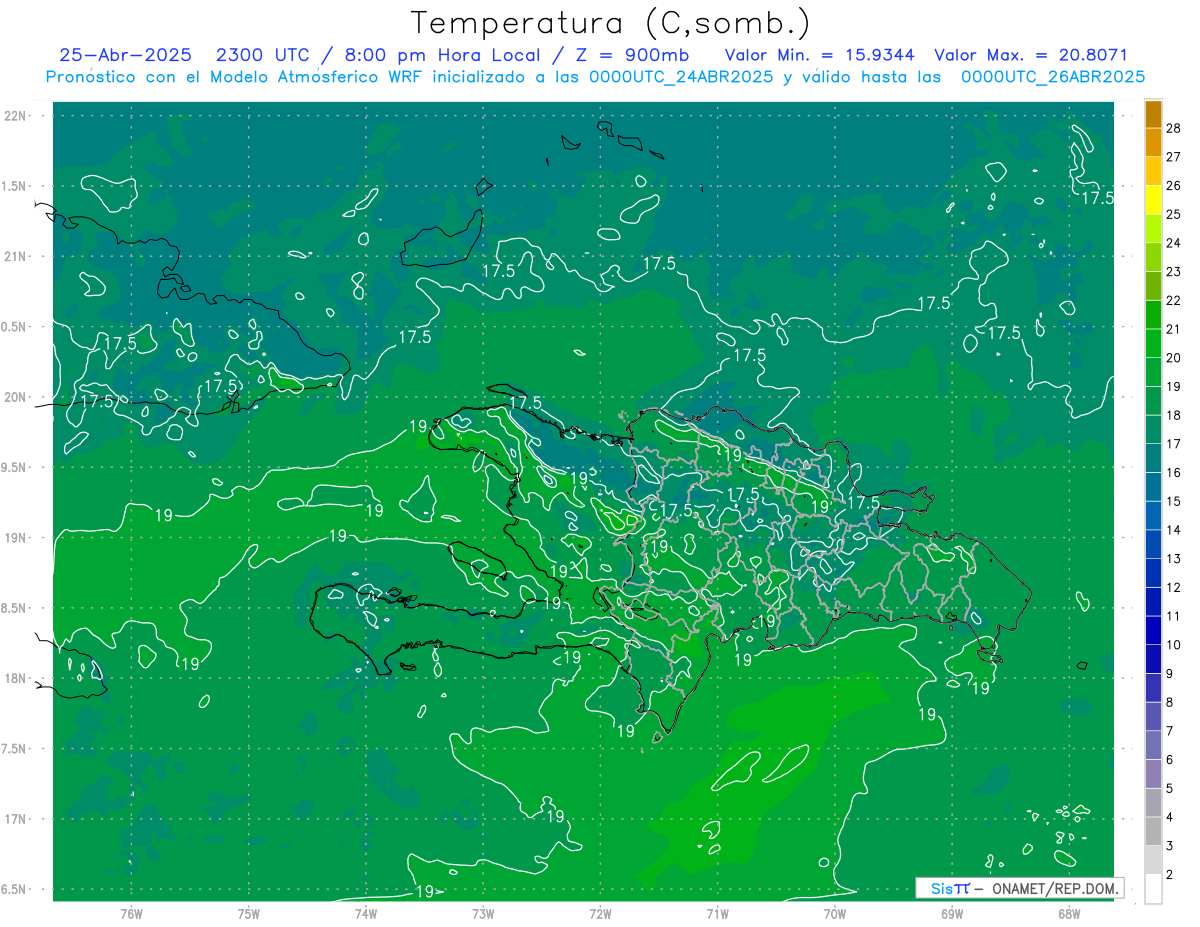Click the '72W' longitude axis label
The image size is (1200, 927).
[x=600, y=913]
